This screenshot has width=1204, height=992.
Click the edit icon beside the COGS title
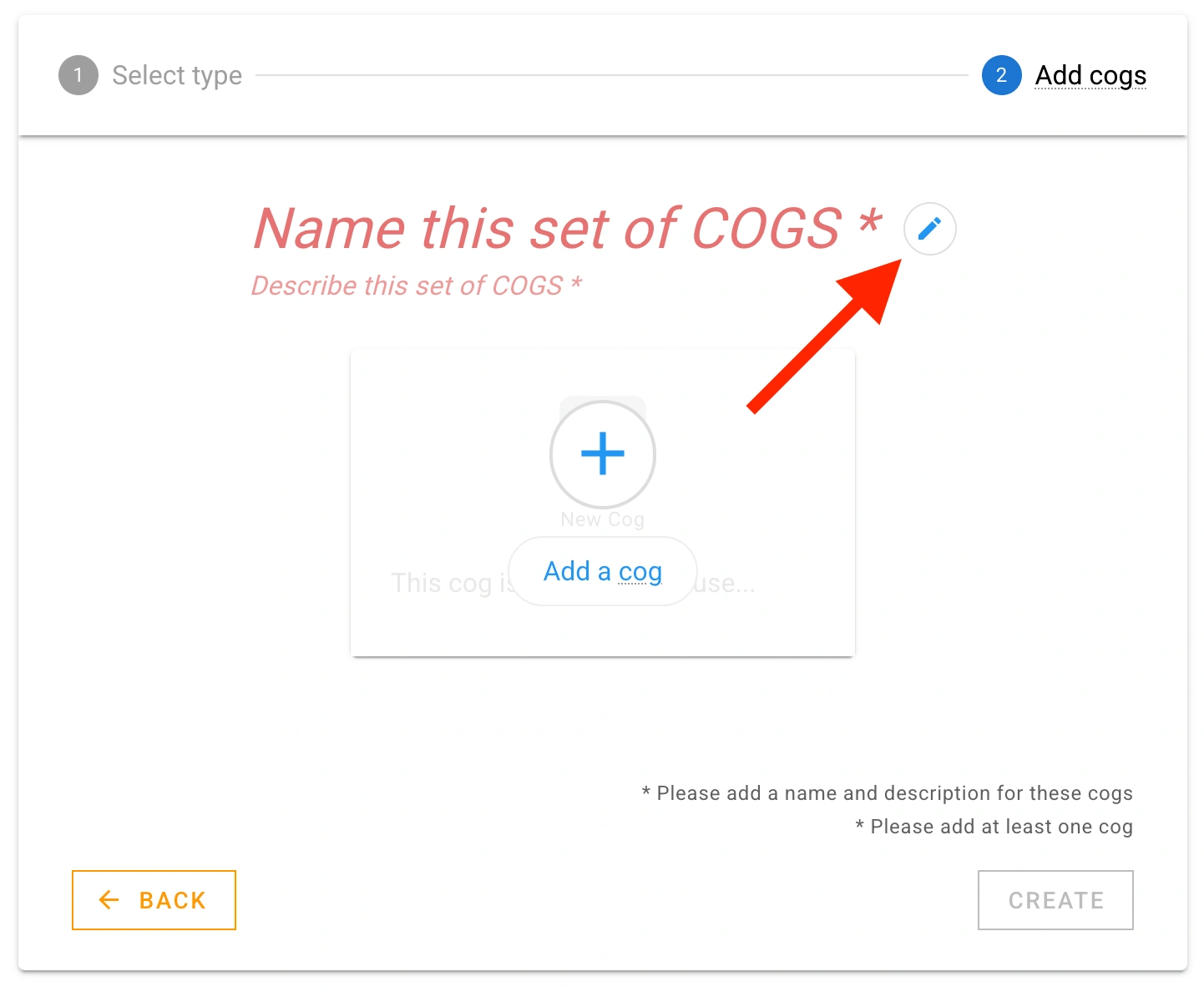(929, 229)
